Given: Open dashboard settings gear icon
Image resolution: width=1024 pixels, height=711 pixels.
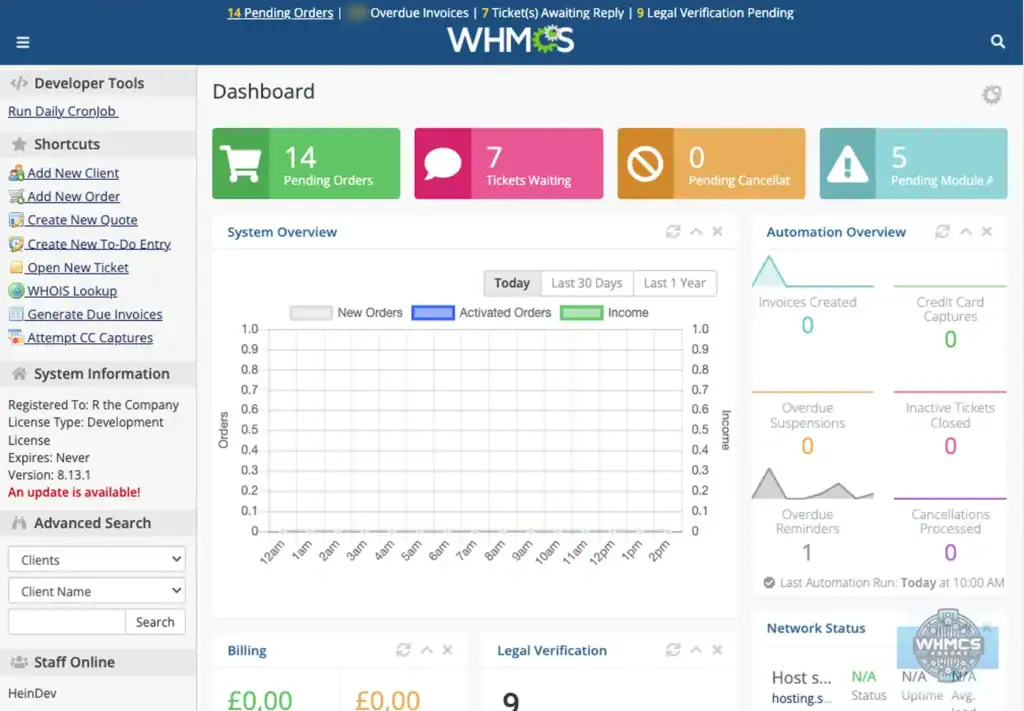Looking at the screenshot, I should tap(992, 95).
